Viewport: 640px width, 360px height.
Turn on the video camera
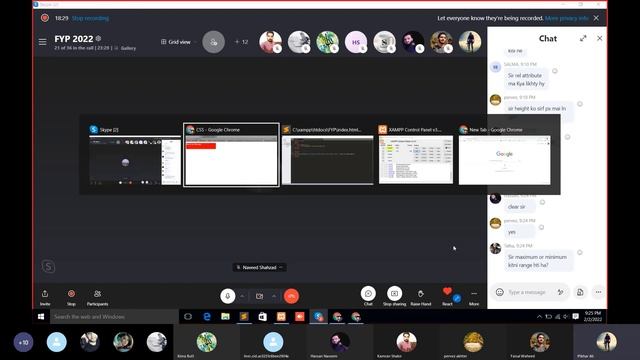pyautogui.click(x=259, y=296)
